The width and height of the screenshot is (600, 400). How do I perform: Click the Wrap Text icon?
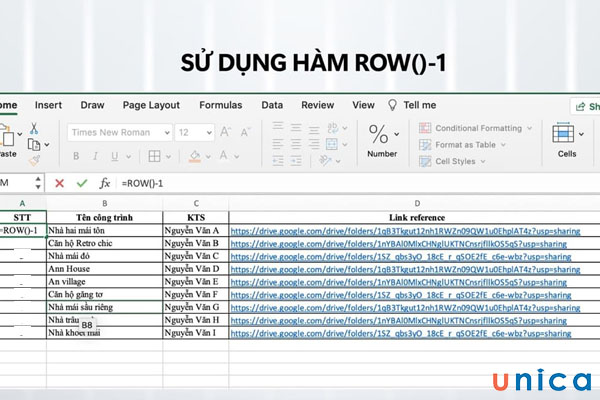click(333, 127)
